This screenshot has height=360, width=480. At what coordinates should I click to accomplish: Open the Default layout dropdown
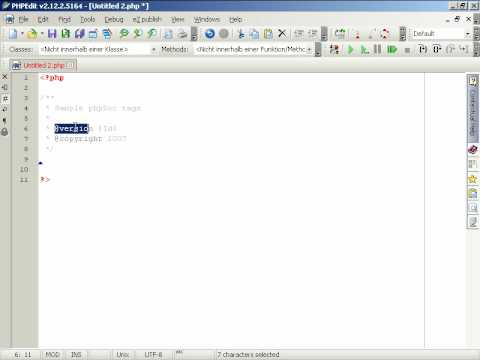467,34
